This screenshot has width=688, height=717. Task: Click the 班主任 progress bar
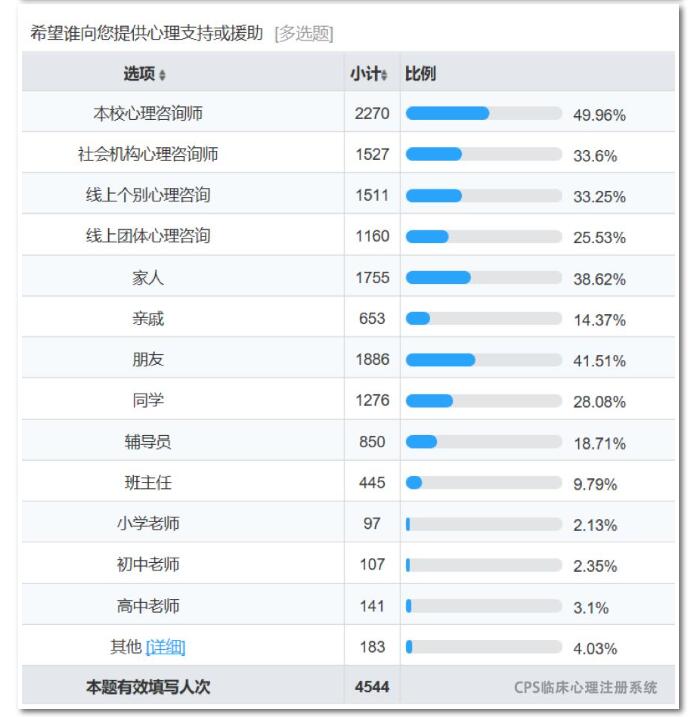tap(484, 483)
